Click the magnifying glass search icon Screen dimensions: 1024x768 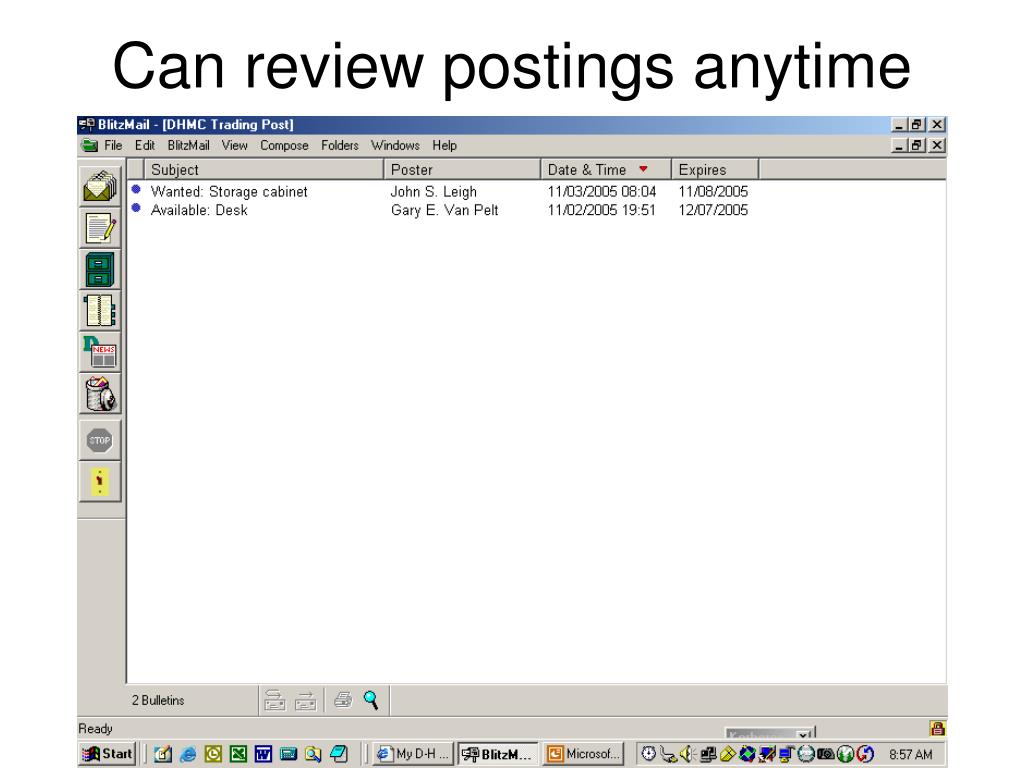click(x=371, y=700)
